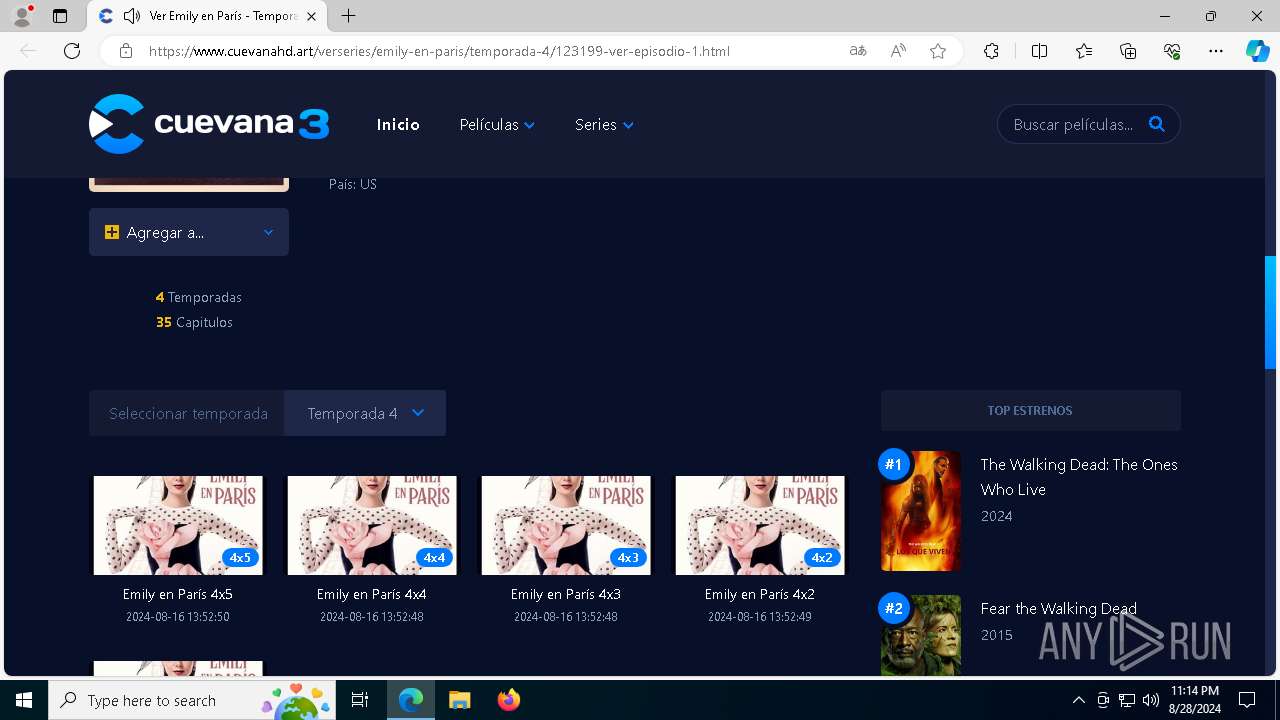Refresh the page with reload icon
The width and height of the screenshot is (1280, 720).
click(72, 51)
